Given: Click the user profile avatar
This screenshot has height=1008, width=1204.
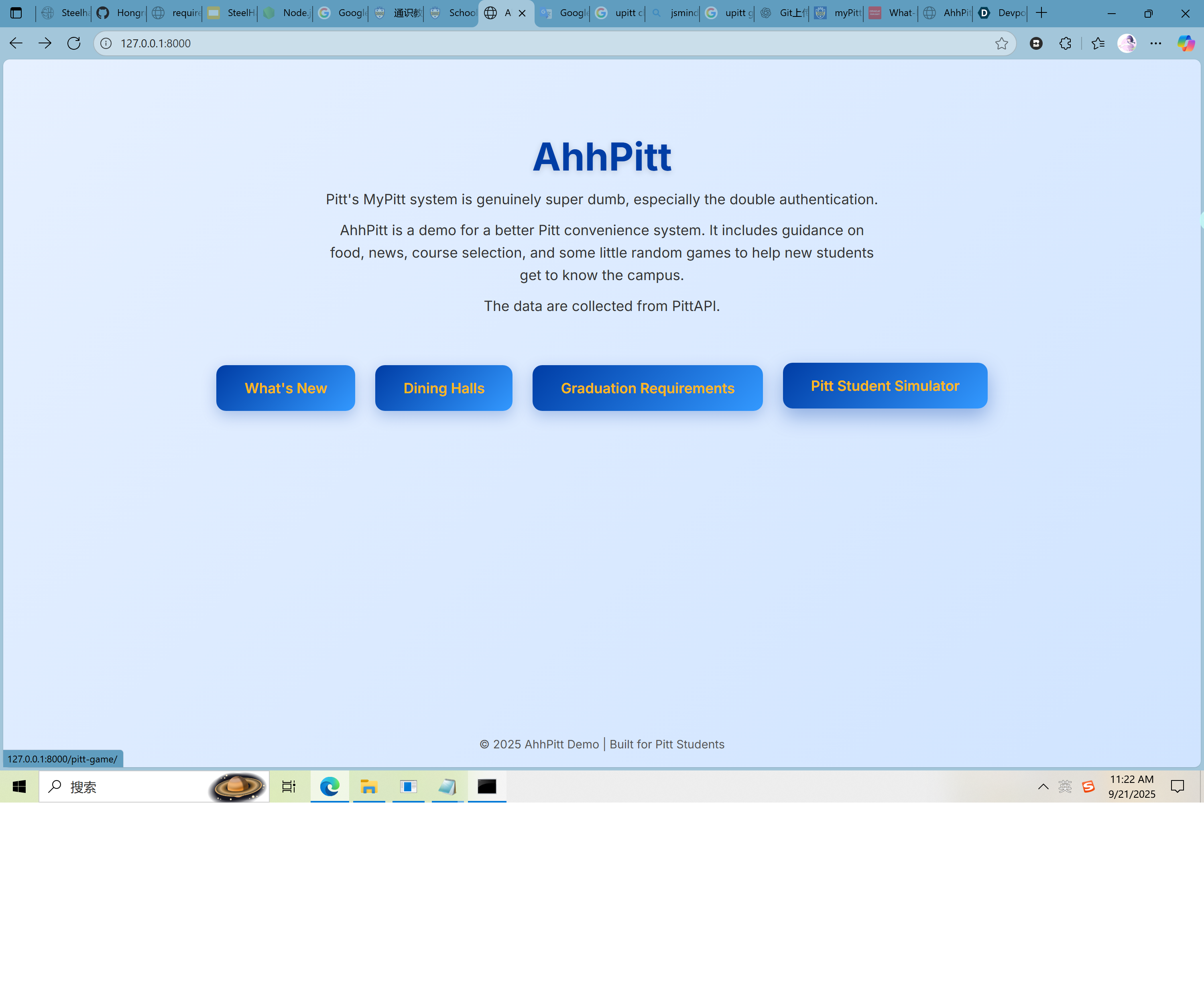Looking at the screenshot, I should [1127, 44].
